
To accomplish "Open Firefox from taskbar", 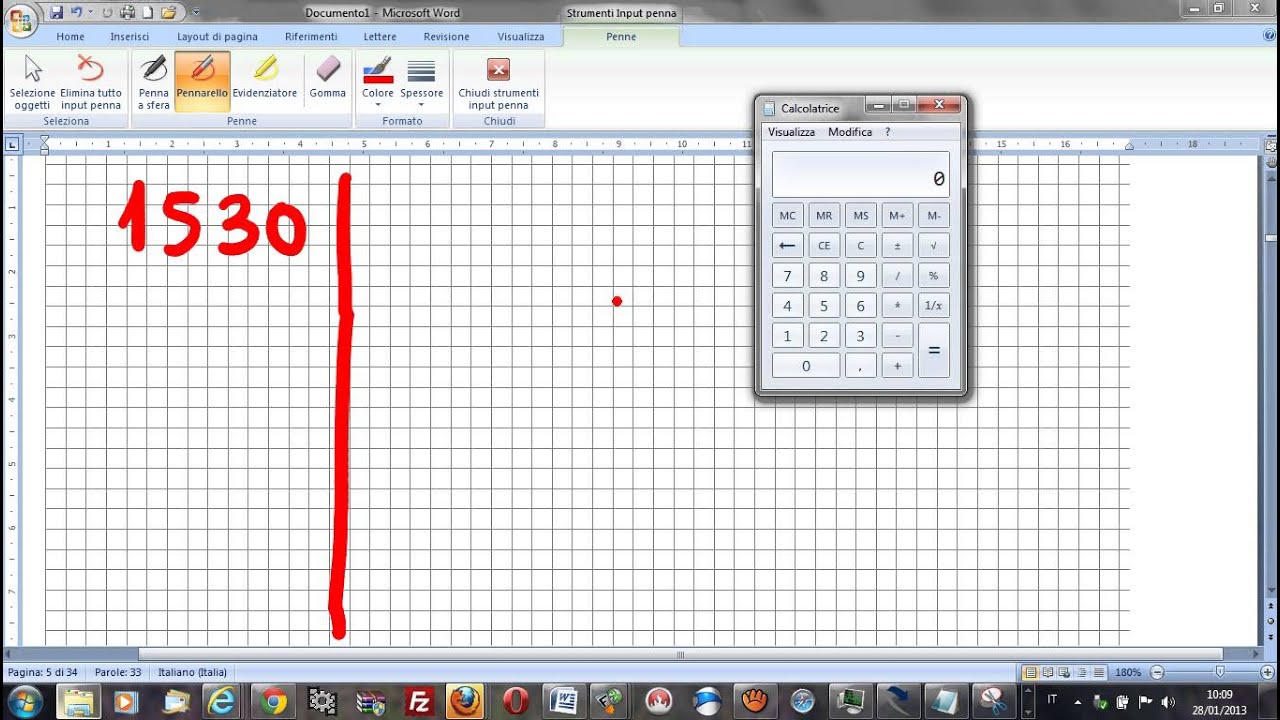I will (466, 701).
